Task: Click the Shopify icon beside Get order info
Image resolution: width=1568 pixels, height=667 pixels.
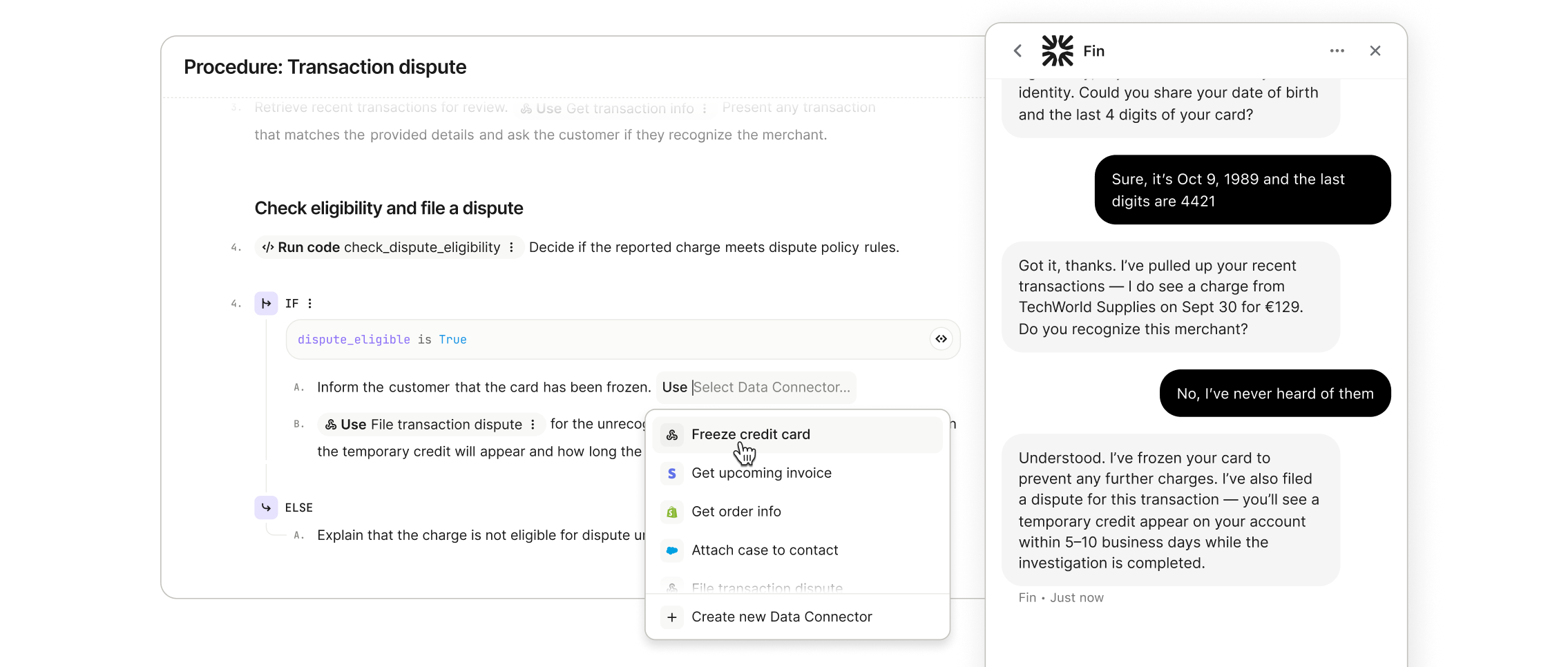Action: 671,512
